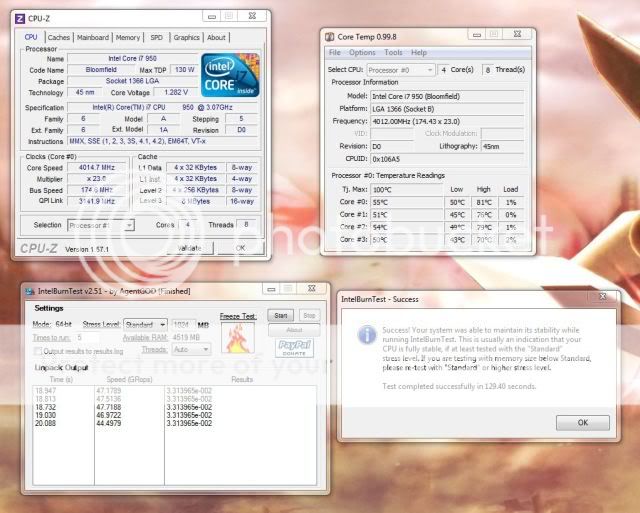Image resolution: width=640 pixels, height=513 pixels.
Task: Open the Help menu in Core Temp
Action: click(x=419, y=53)
